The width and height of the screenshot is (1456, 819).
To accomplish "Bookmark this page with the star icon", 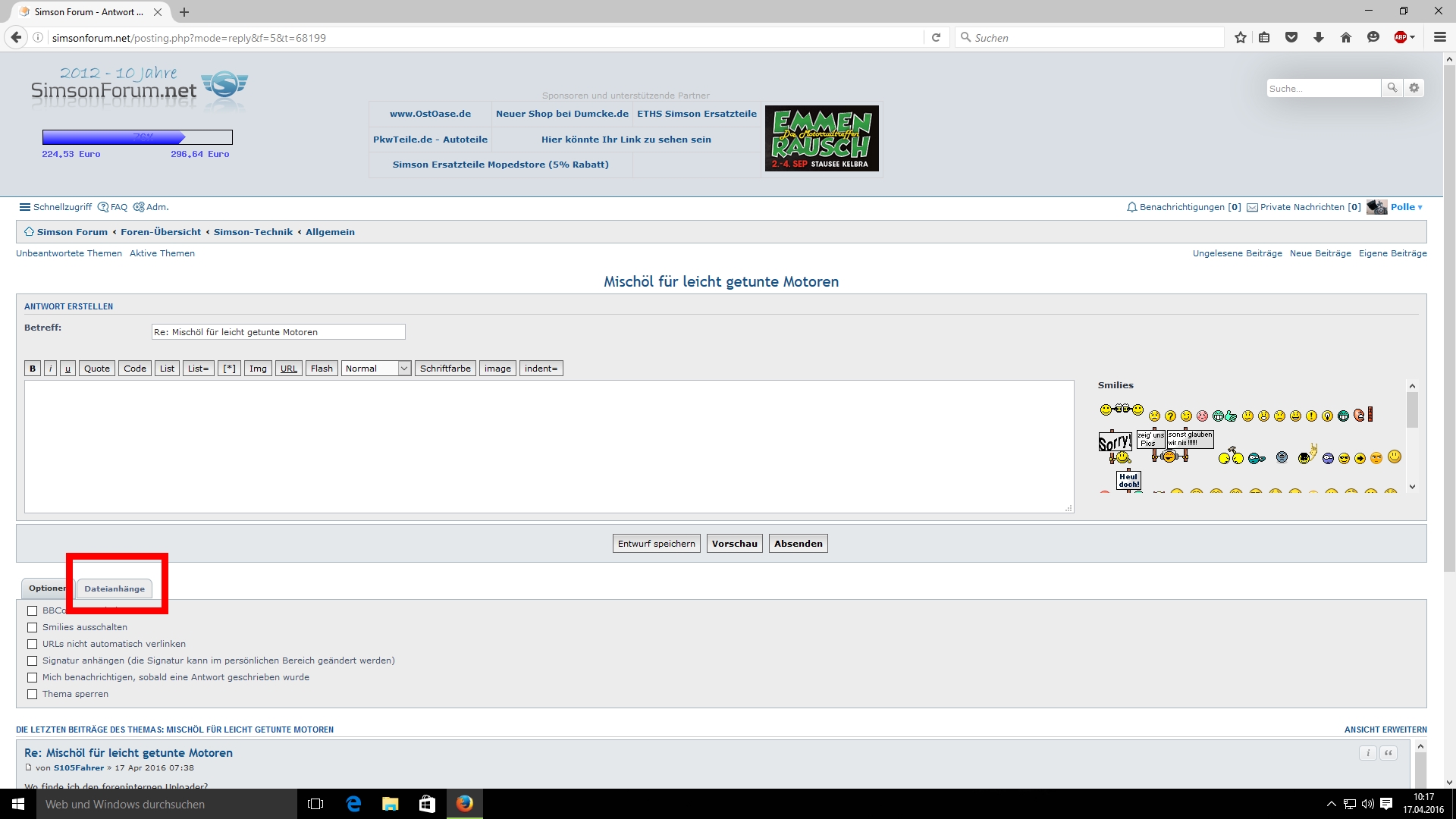I will click(1240, 37).
